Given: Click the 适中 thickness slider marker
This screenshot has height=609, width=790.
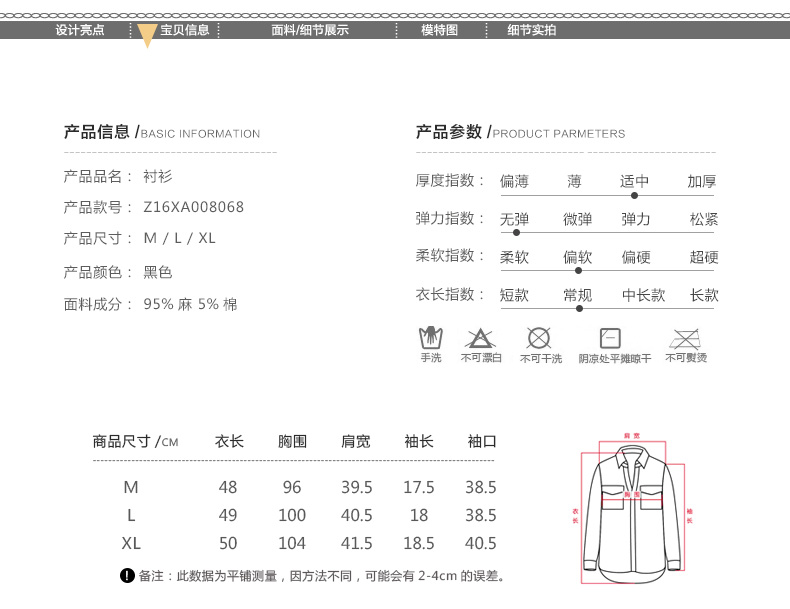Looking at the screenshot, I should 634,196.
